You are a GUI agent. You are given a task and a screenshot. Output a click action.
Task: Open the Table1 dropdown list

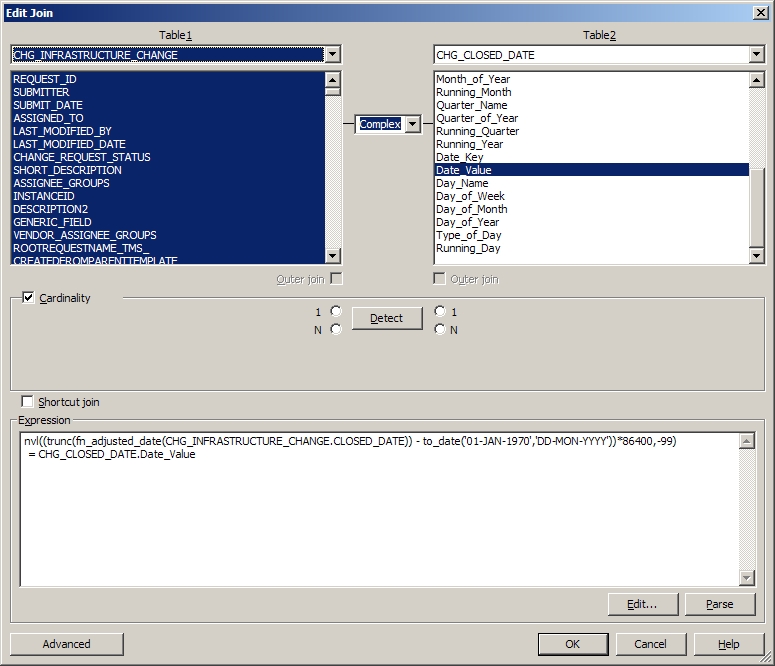333,55
